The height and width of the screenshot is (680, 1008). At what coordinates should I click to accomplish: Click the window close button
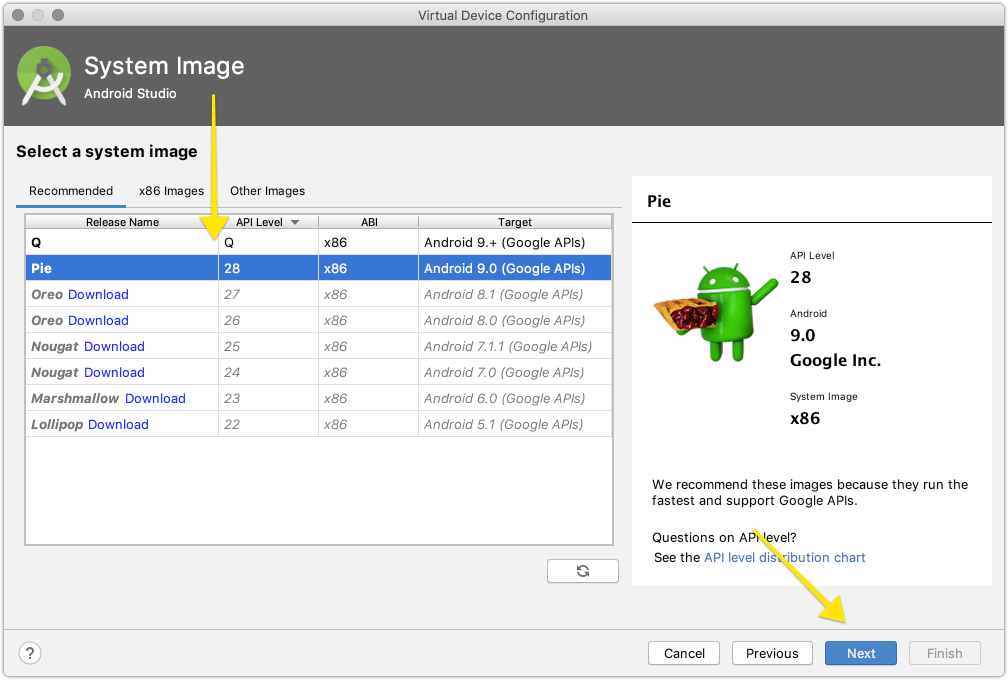pyautogui.click(x=18, y=15)
